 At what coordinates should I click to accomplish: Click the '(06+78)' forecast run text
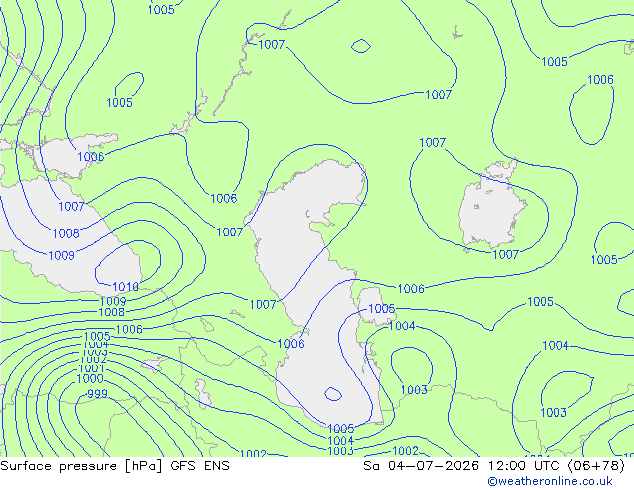(596, 466)
